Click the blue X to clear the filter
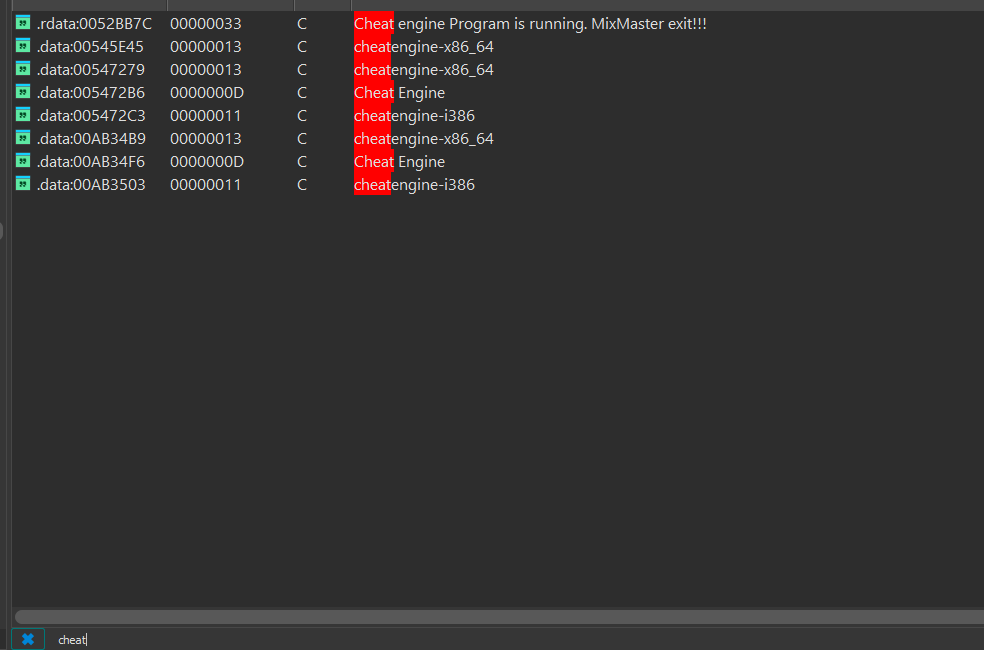Image resolution: width=984 pixels, height=650 pixels. (27, 638)
